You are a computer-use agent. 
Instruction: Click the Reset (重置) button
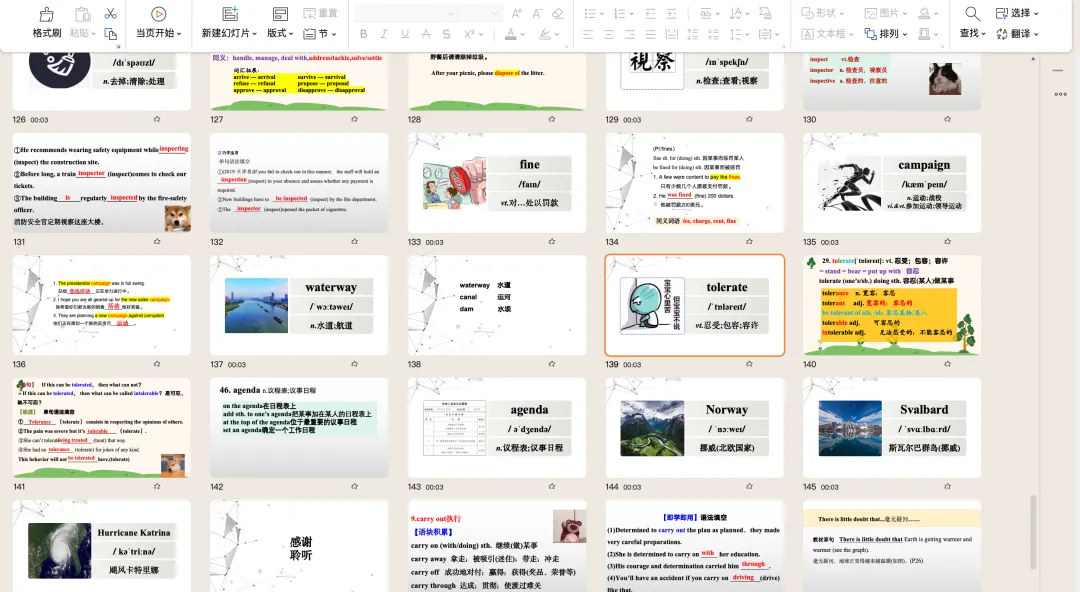[320, 14]
